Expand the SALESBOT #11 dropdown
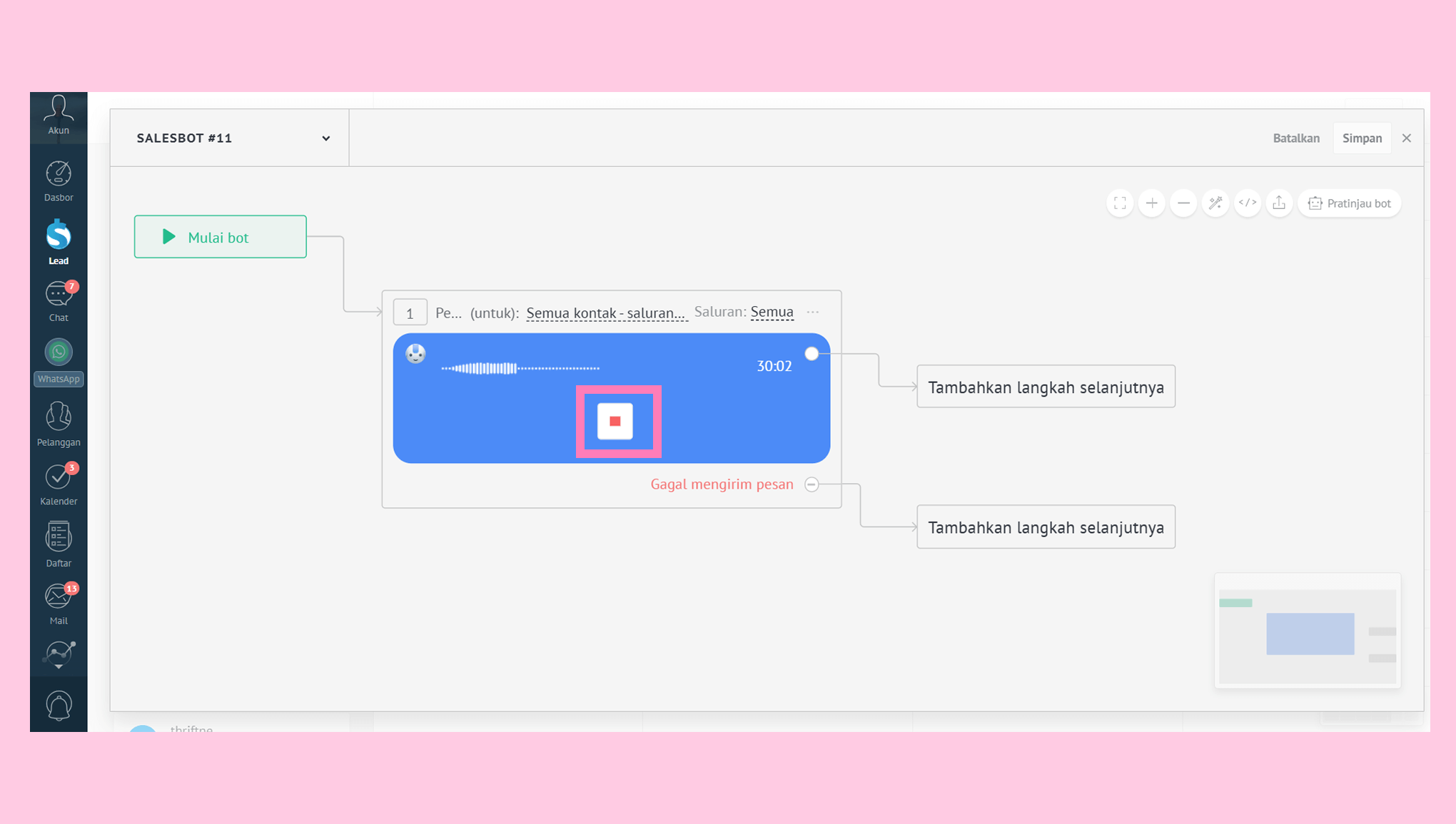This screenshot has height=824, width=1456. click(x=325, y=138)
